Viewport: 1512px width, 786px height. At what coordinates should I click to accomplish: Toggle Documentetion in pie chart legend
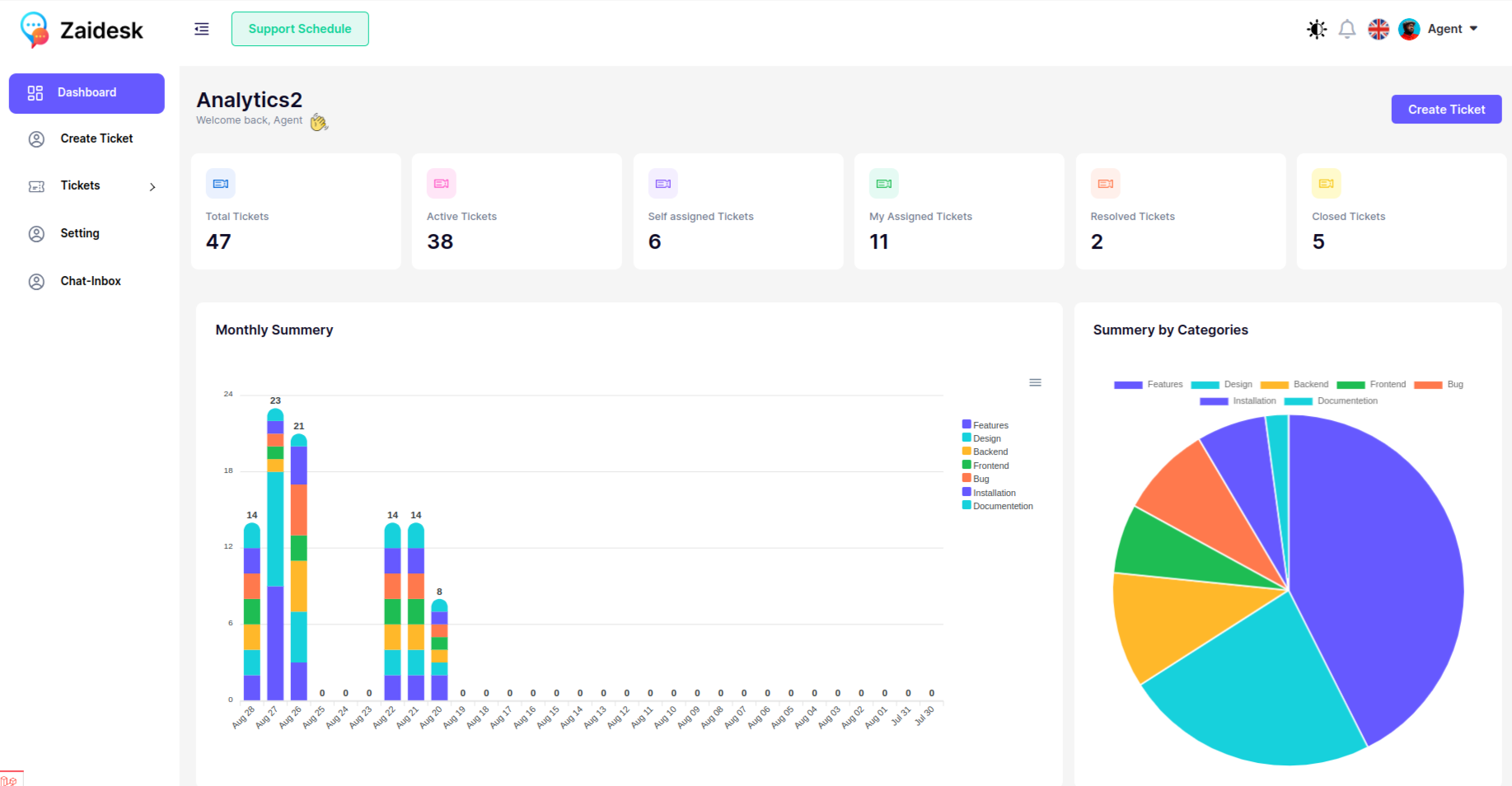(1331, 401)
